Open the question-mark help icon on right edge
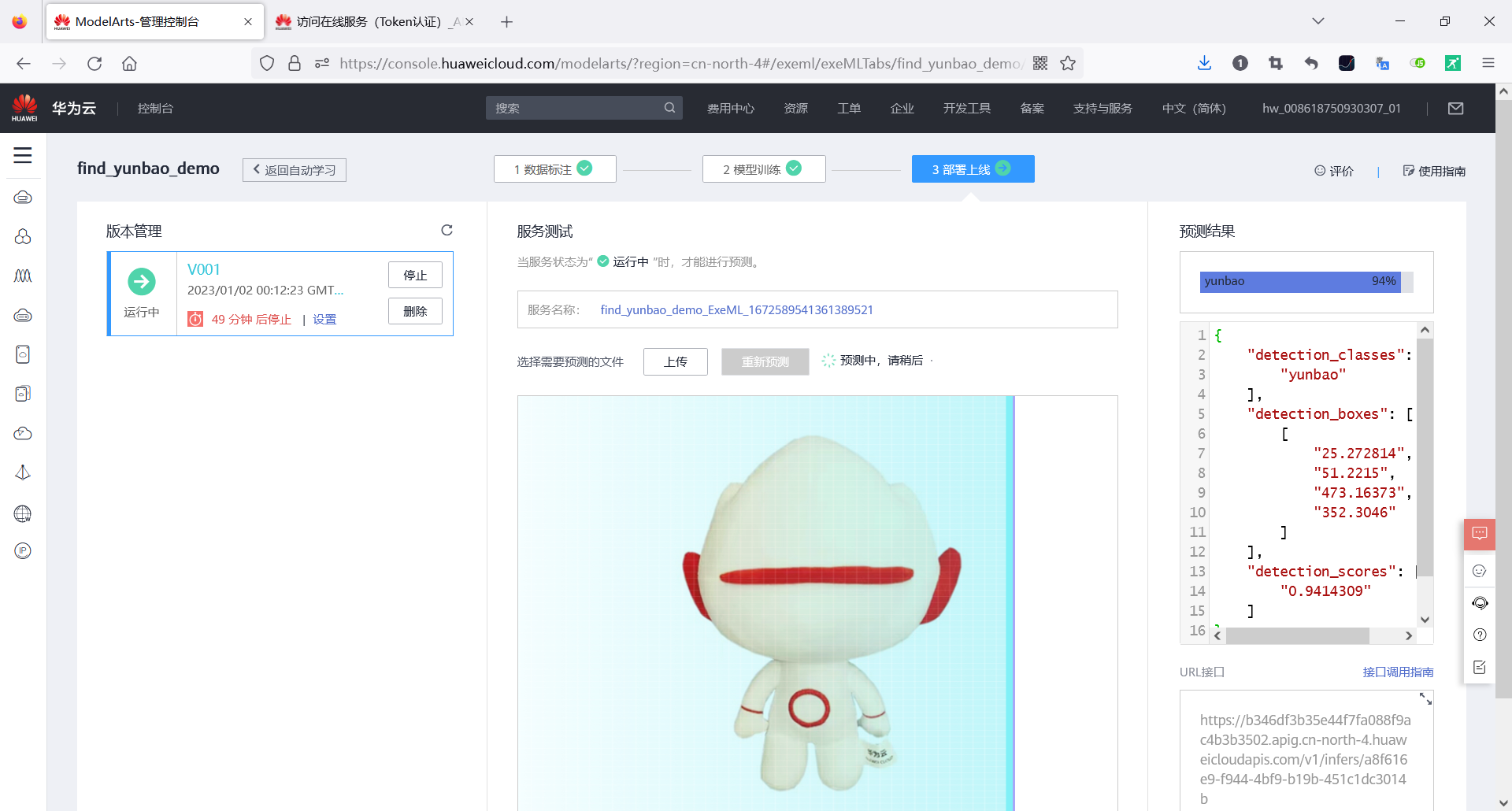The width and height of the screenshot is (1512, 811). pyautogui.click(x=1479, y=635)
